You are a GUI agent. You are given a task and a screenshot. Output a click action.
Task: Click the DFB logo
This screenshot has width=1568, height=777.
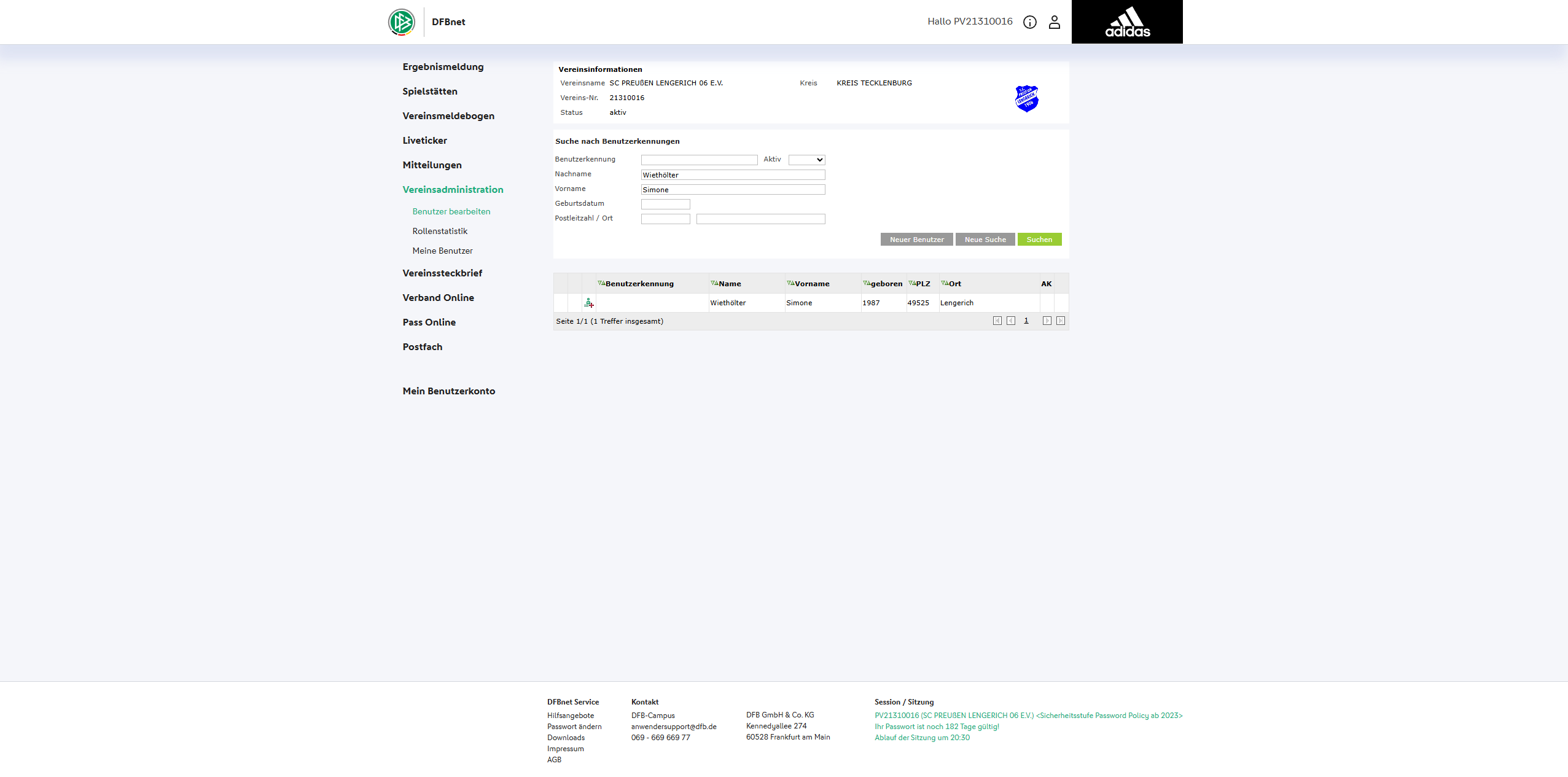tap(402, 22)
